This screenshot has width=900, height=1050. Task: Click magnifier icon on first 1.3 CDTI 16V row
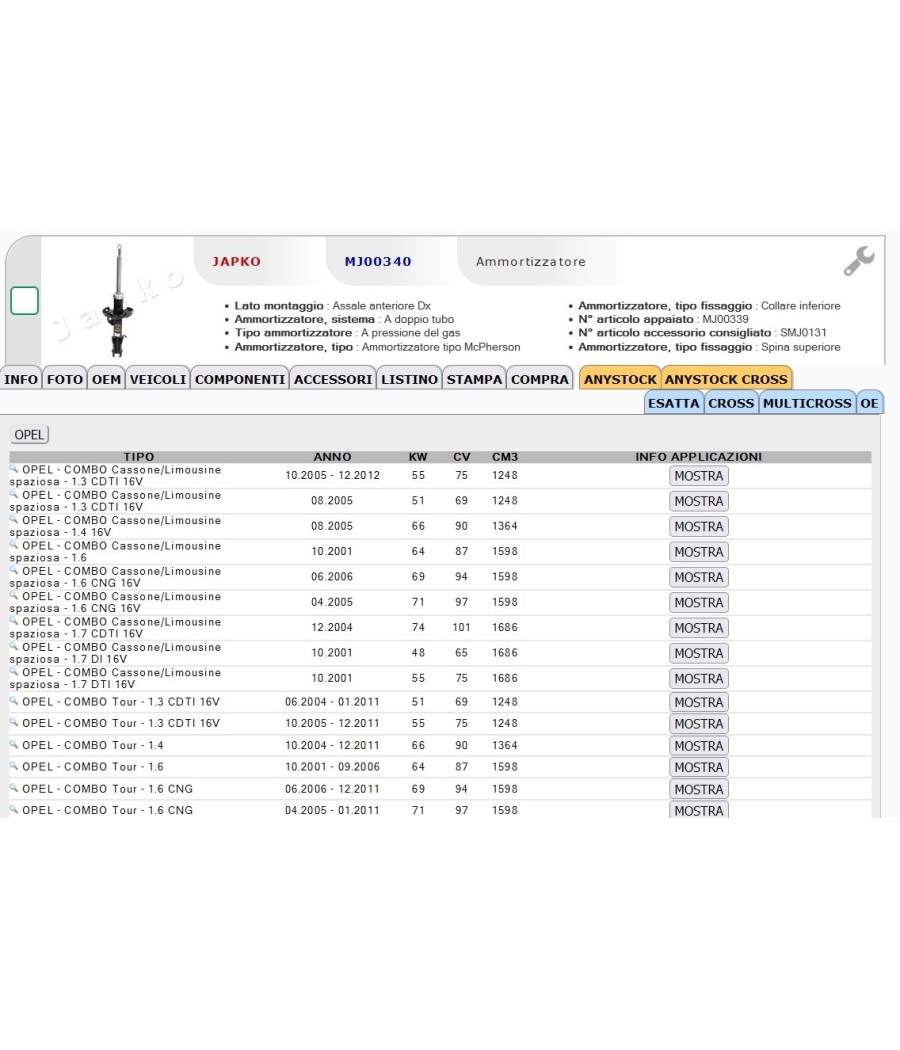[x=13, y=468]
